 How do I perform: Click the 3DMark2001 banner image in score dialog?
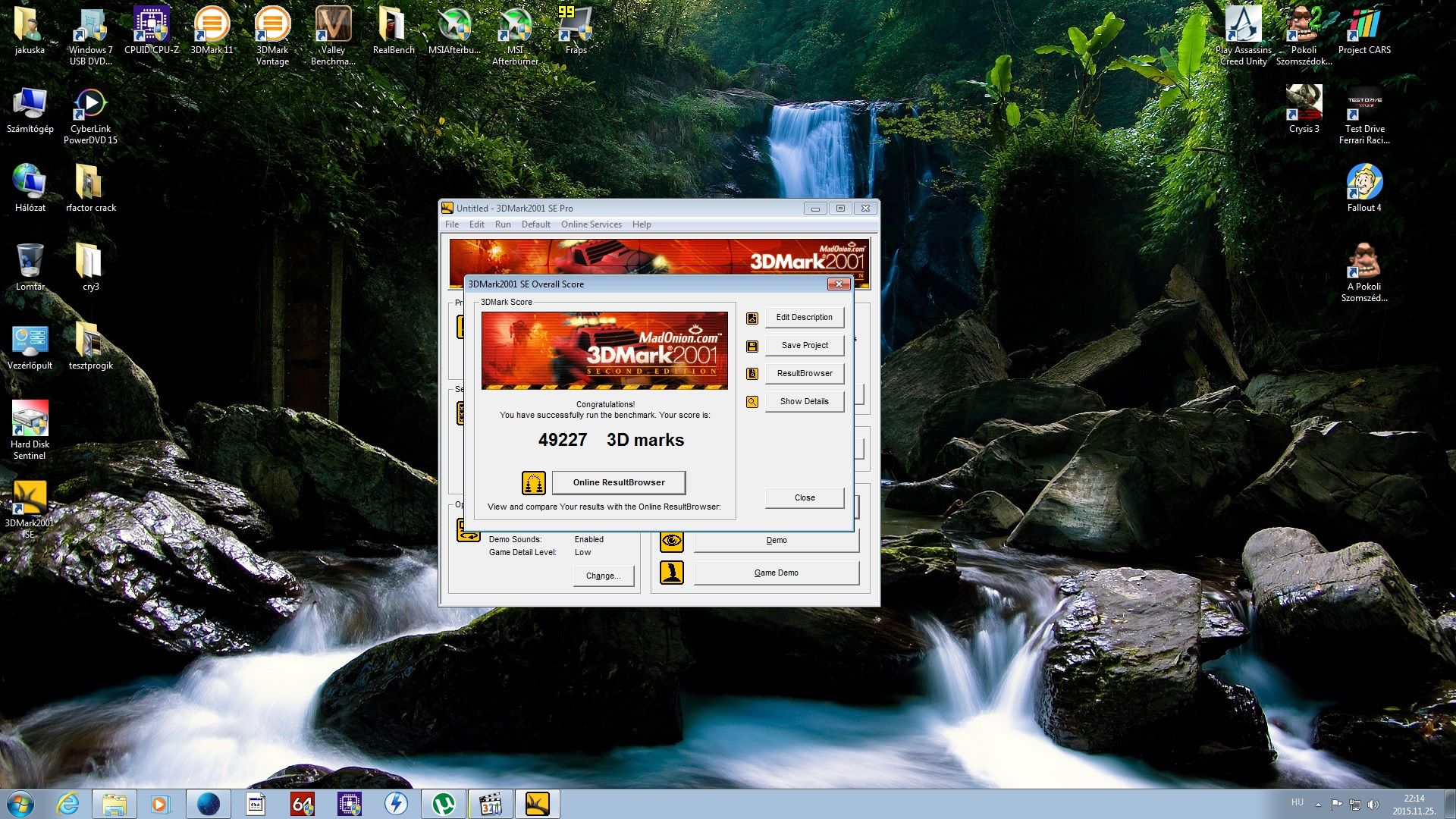[604, 350]
